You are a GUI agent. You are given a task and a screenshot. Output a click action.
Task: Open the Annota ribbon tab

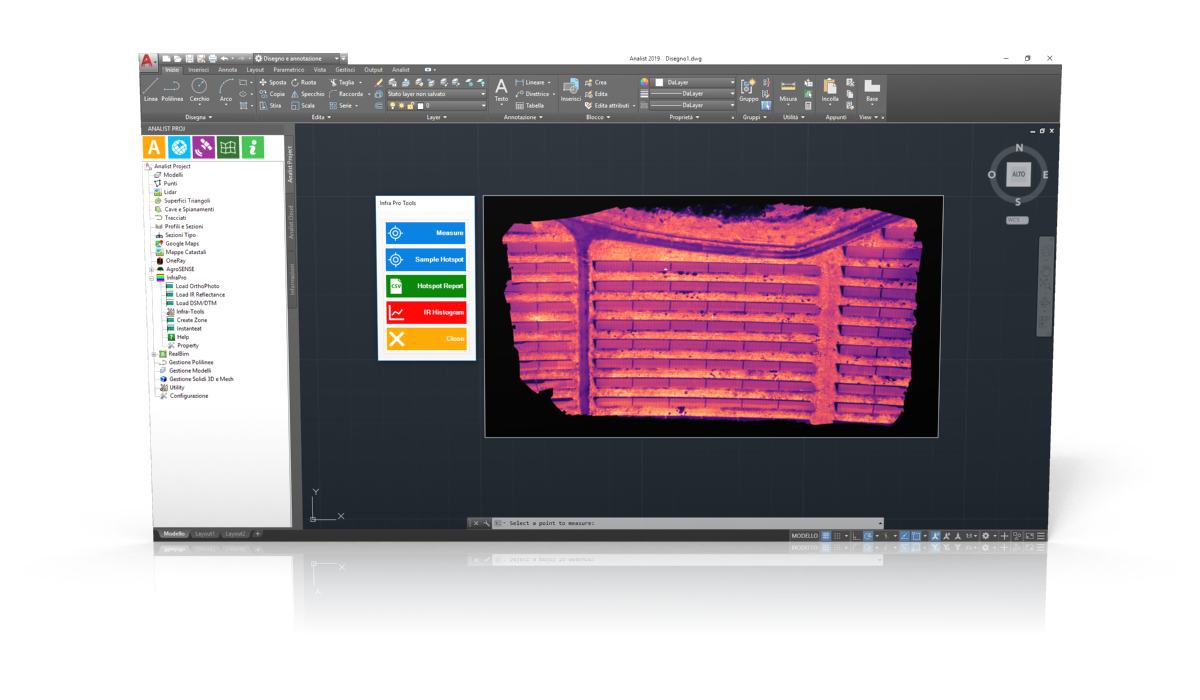tap(228, 70)
